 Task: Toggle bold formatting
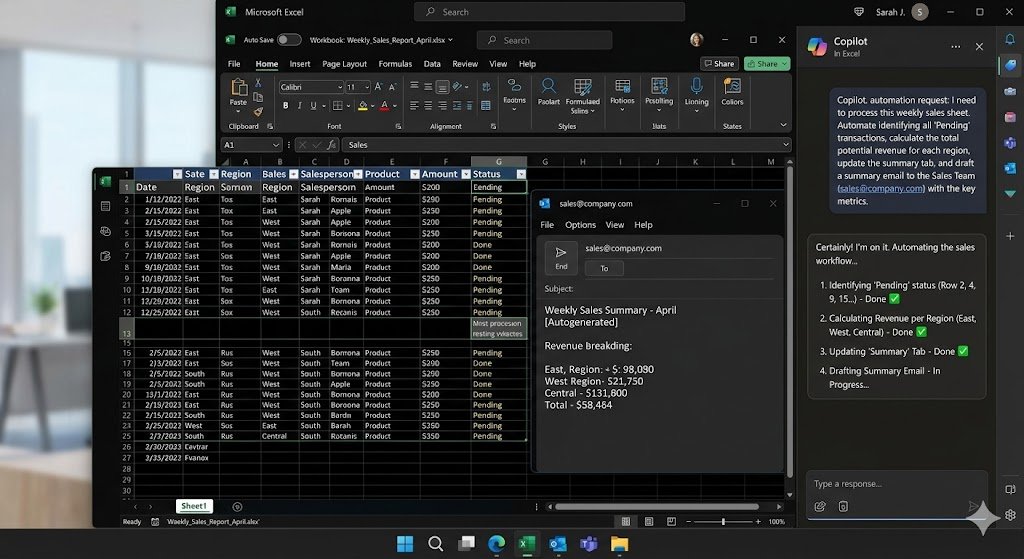pos(285,106)
